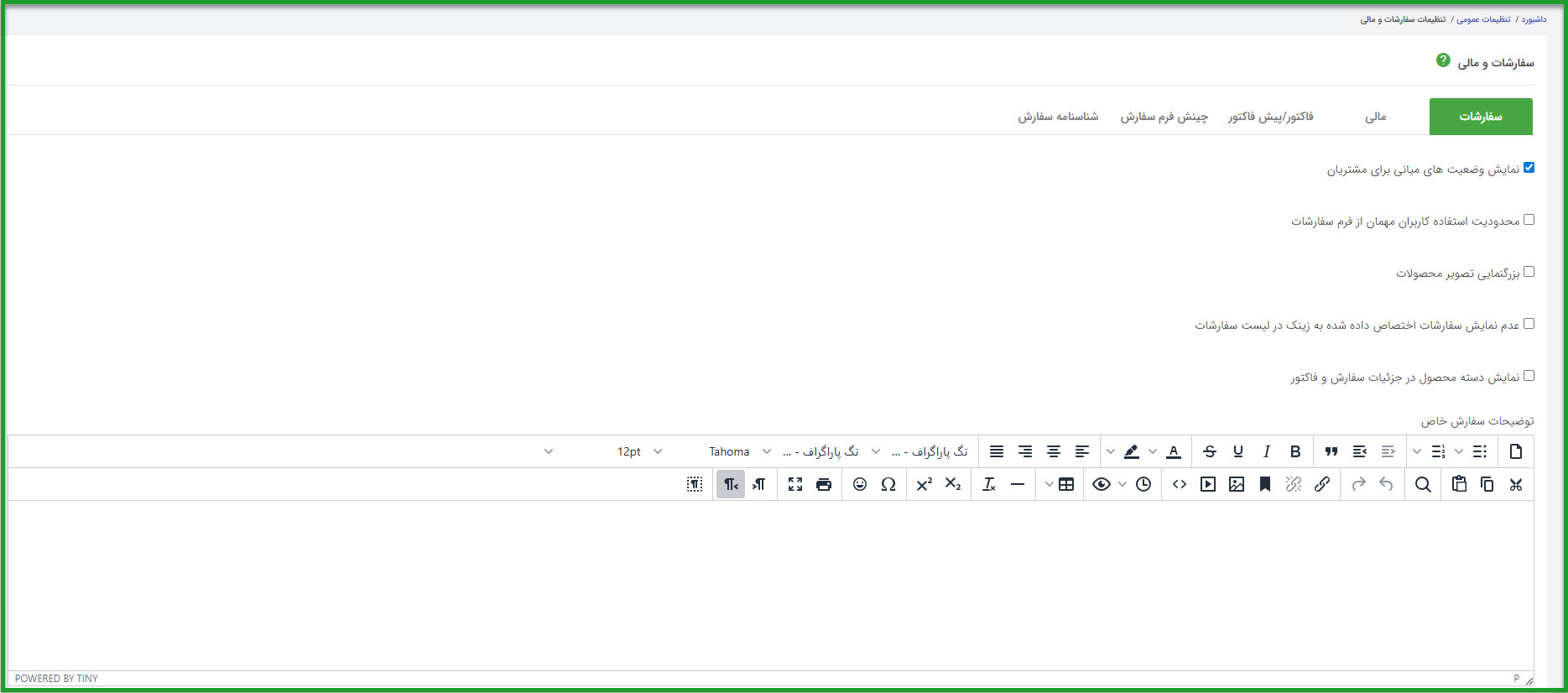Screen dimensions: 1568x693
Task: Remove link with unlink icon
Action: 1294,484
